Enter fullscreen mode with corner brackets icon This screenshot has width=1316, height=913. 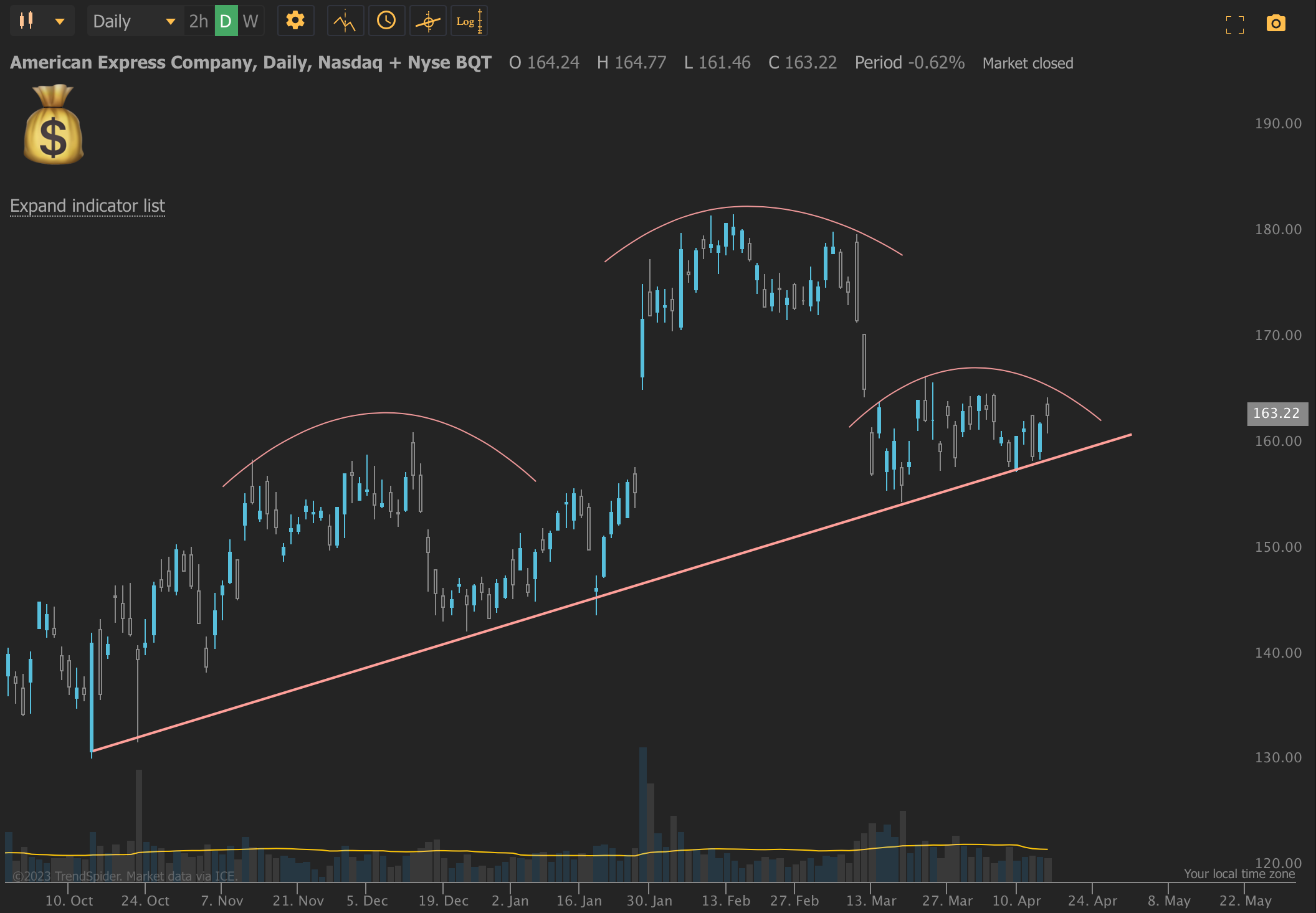coord(1234,24)
